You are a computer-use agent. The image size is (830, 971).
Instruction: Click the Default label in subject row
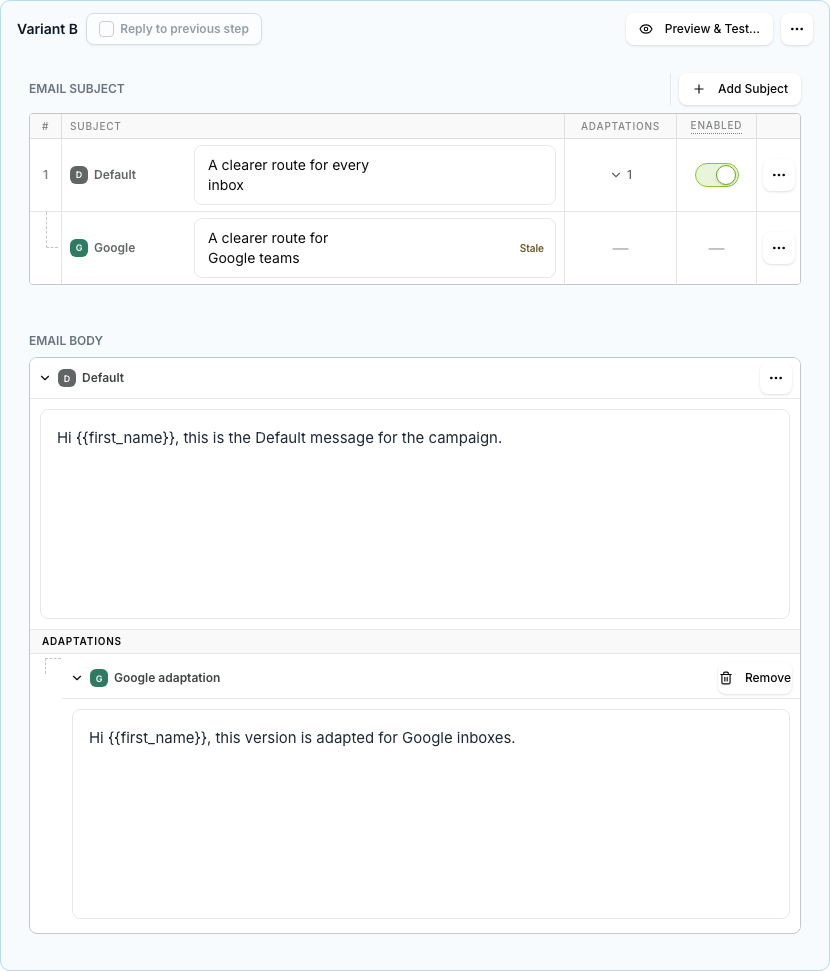pos(115,175)
